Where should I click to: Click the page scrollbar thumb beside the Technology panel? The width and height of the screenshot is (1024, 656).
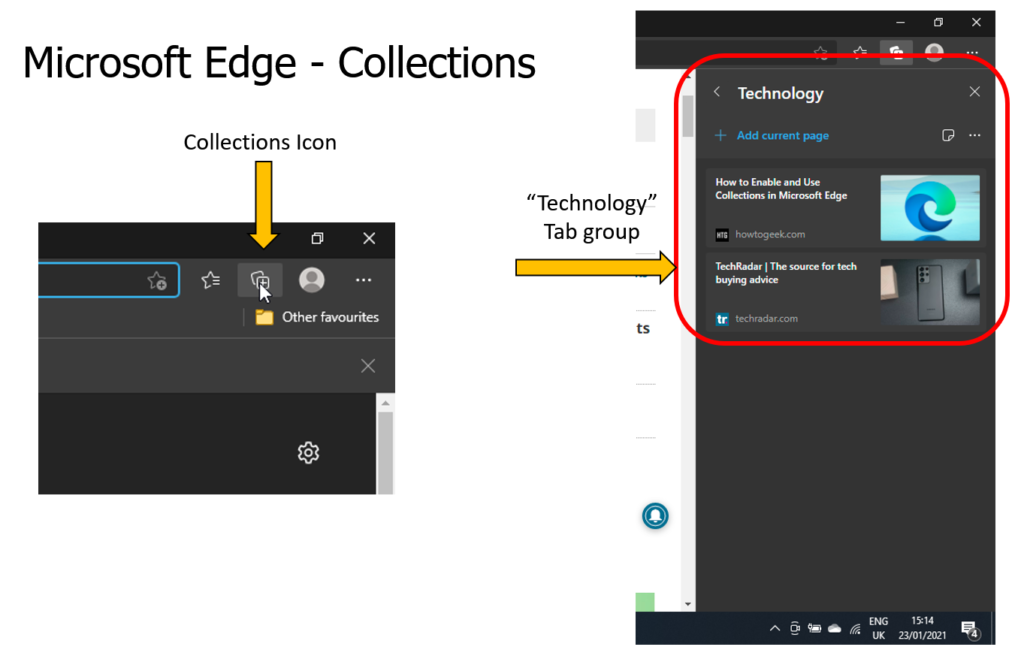688,116
